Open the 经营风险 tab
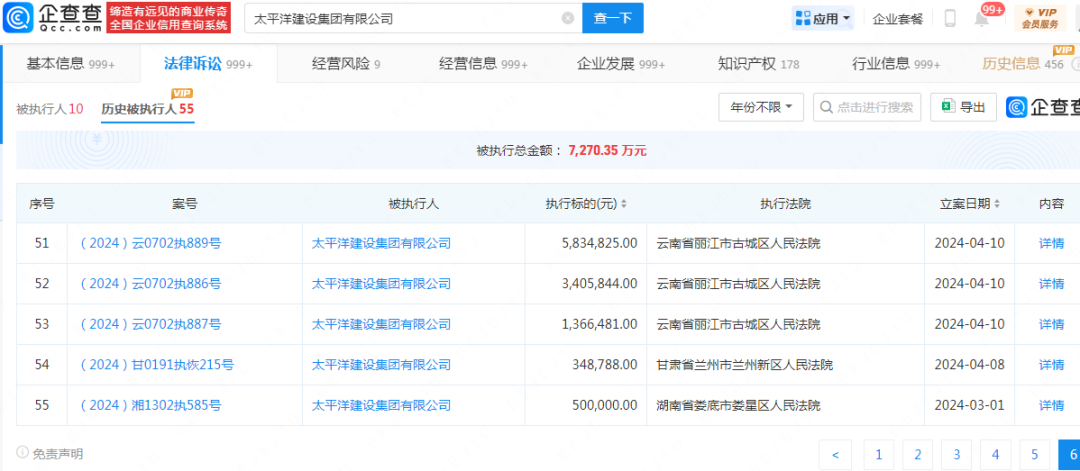The width and height of the screenshot is (1080, 471). pos(346,64)
